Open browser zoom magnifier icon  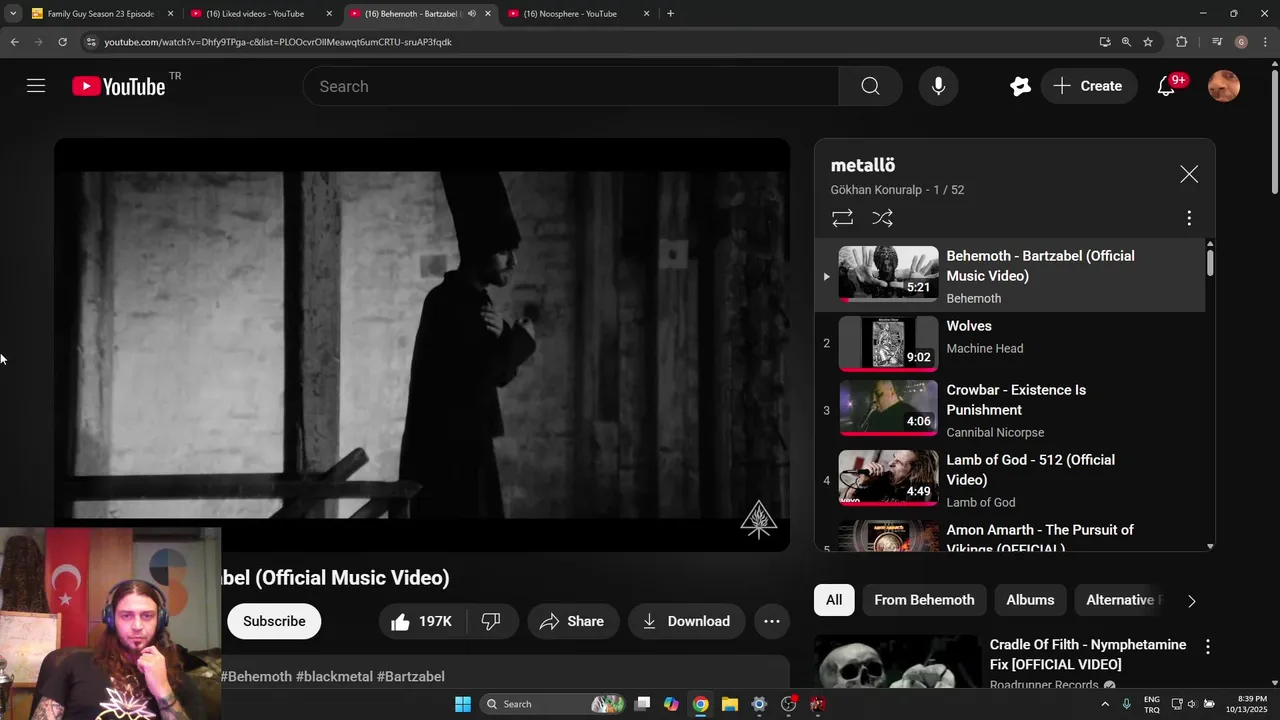1126,42
